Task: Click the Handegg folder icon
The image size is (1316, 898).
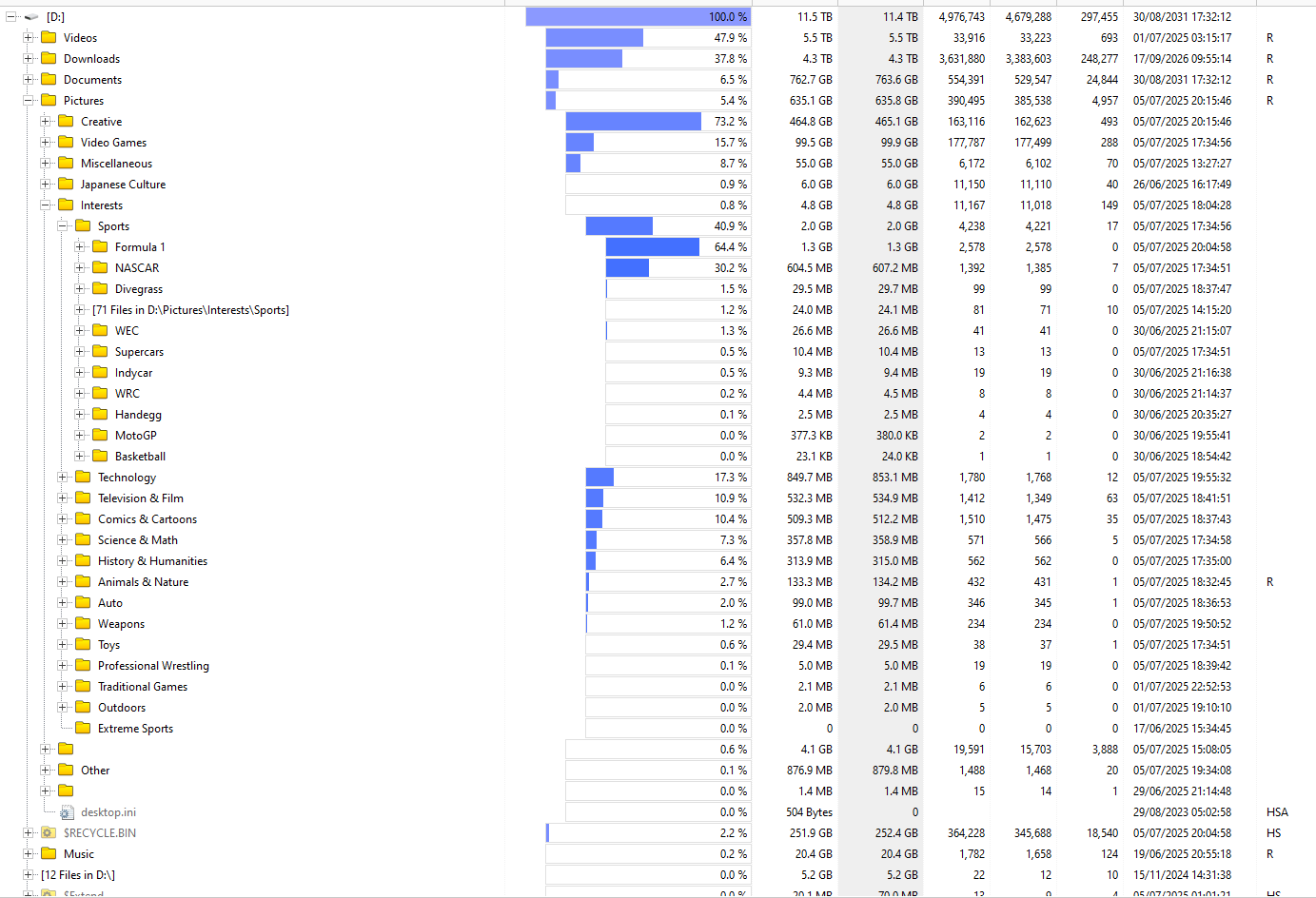Action: pos(100,415)
